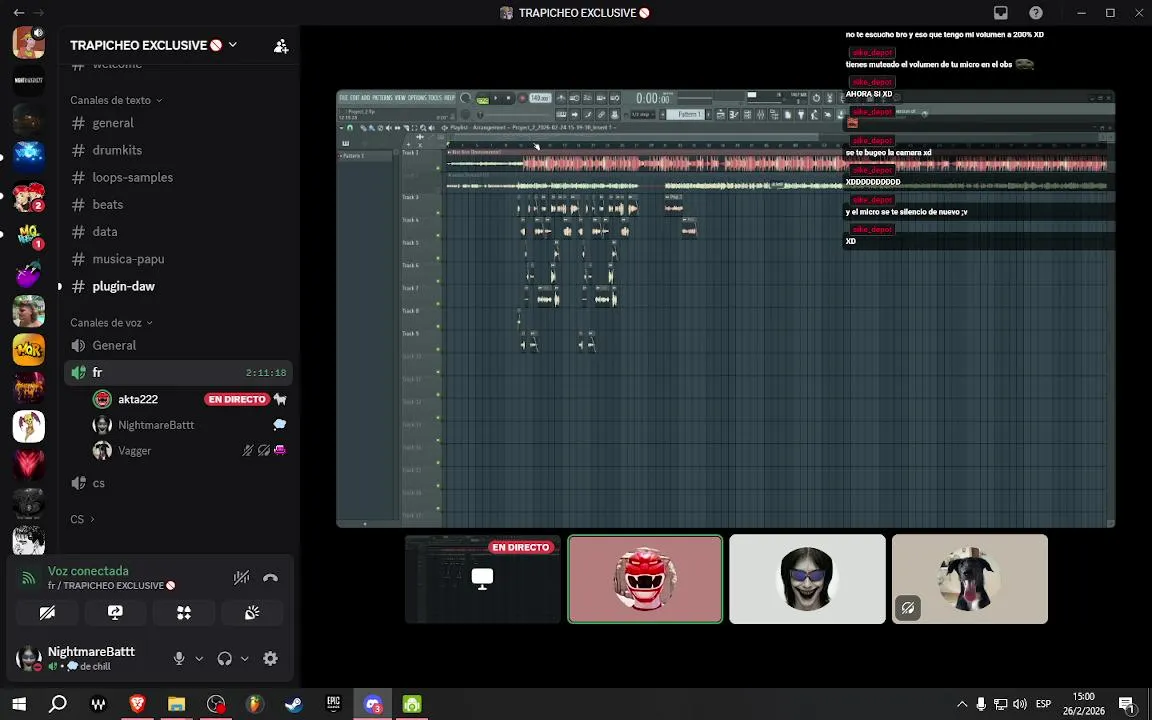Image resolution: width=1152 pixels, height=720 pixels.
Task: Toggle camera on with the crossed camera button
Action: [x=47, y=613]
